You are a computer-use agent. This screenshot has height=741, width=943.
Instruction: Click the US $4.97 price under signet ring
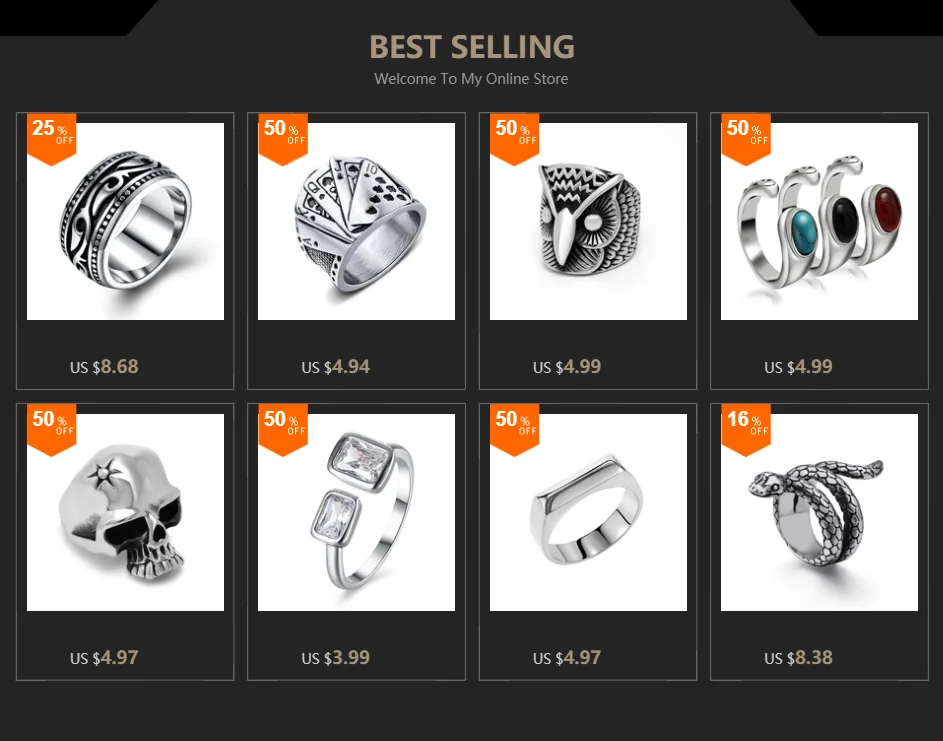click(x=567, y=657)
